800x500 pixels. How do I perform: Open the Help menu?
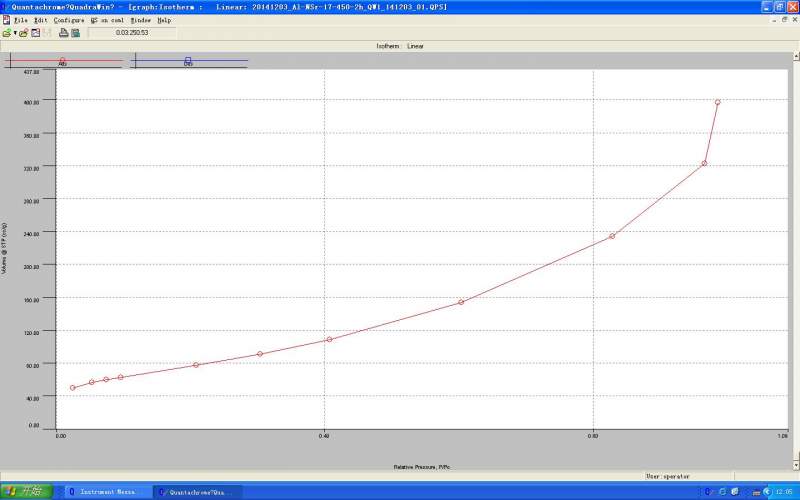pos(164,20)
